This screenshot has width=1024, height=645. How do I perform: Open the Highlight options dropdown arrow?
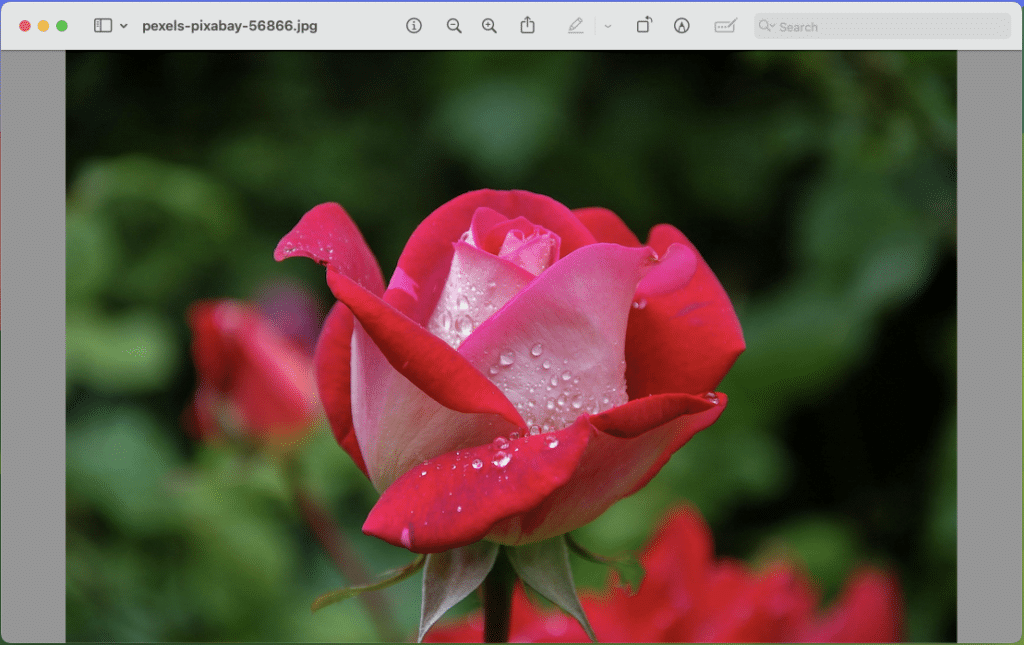607,26
